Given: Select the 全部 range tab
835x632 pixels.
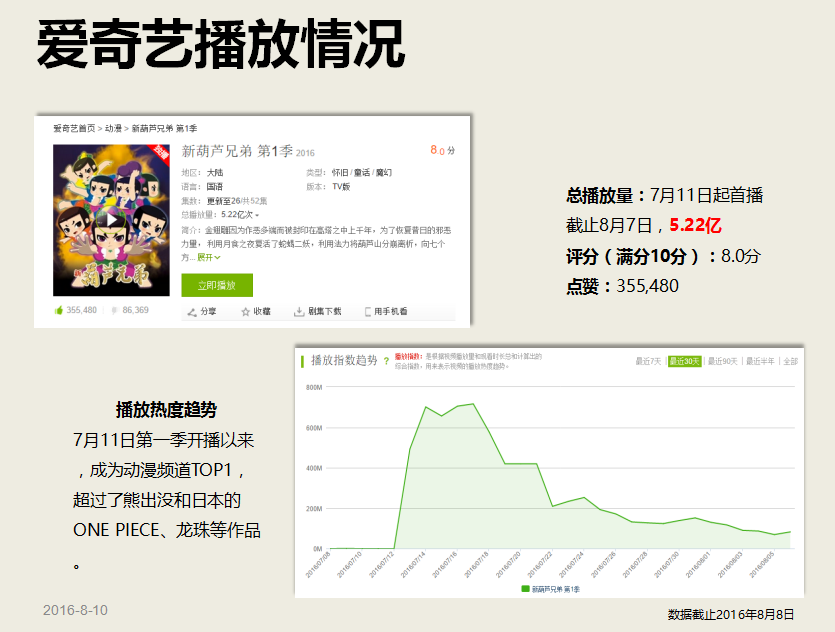Looking at the screenshot, I should point(791,362).
